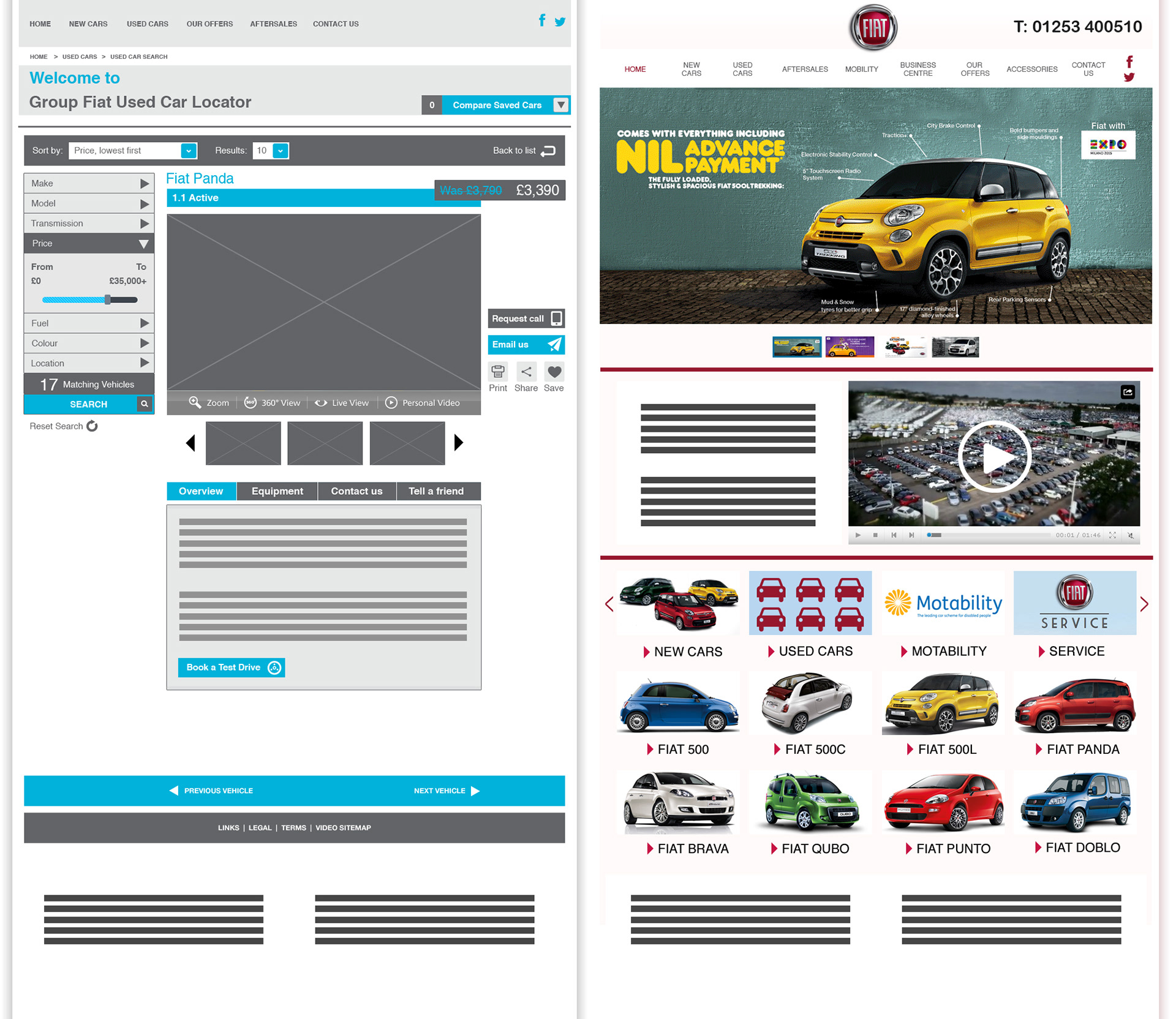Open USED CARS in left top menu

tap(148, 24)
